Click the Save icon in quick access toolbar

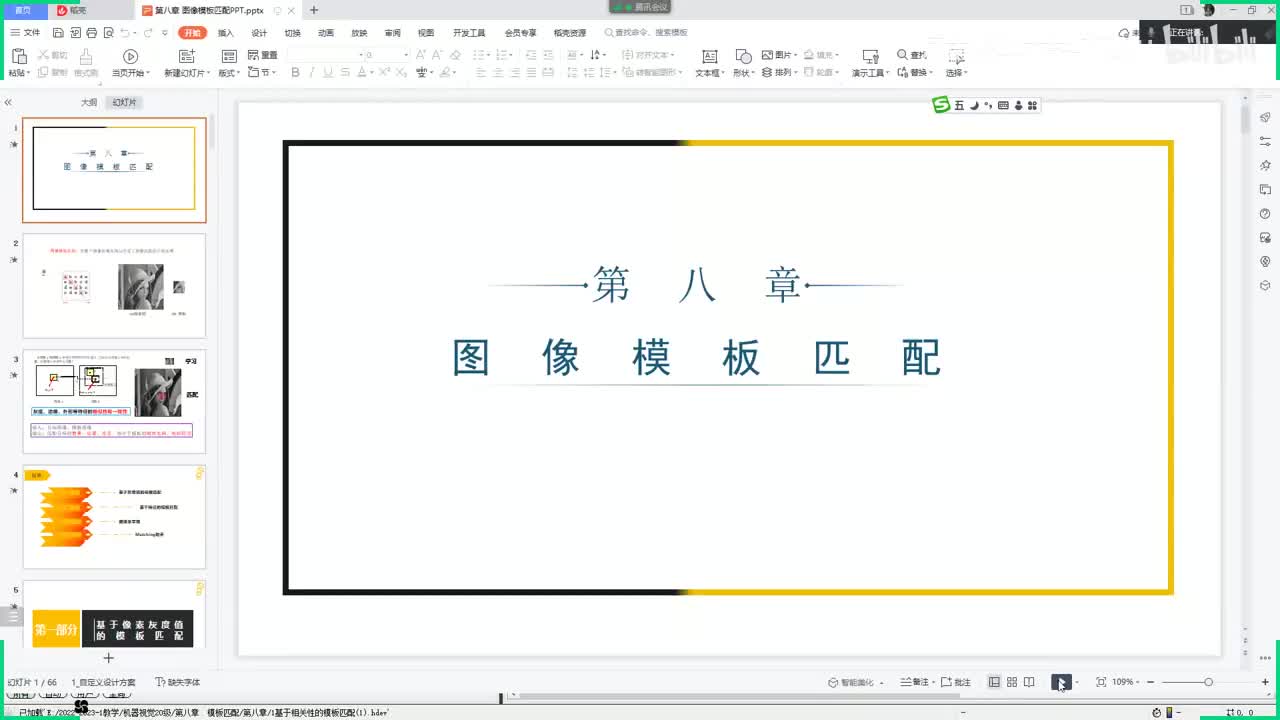pos(59,33)
